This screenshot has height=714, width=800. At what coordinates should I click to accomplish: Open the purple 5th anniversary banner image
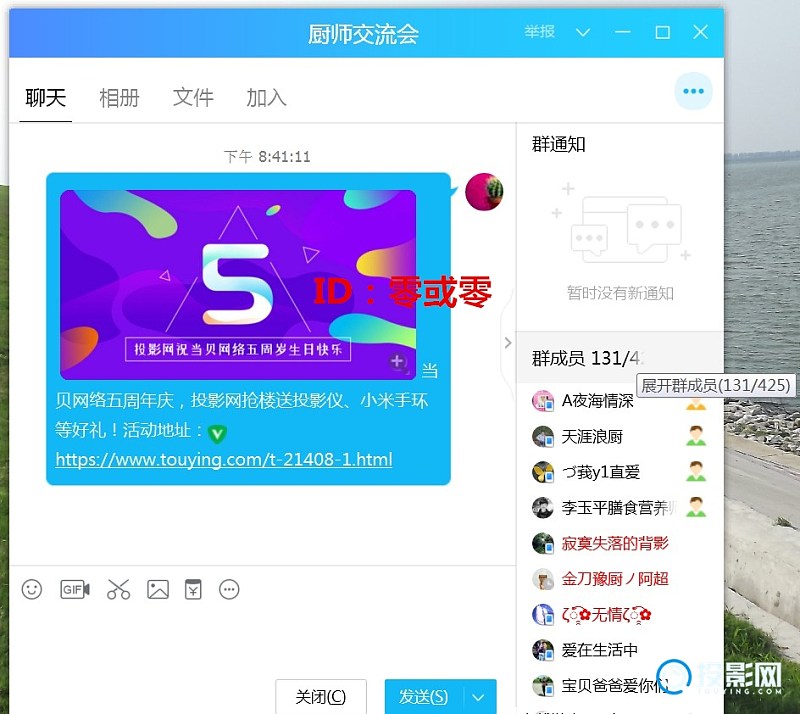[238, 285]
